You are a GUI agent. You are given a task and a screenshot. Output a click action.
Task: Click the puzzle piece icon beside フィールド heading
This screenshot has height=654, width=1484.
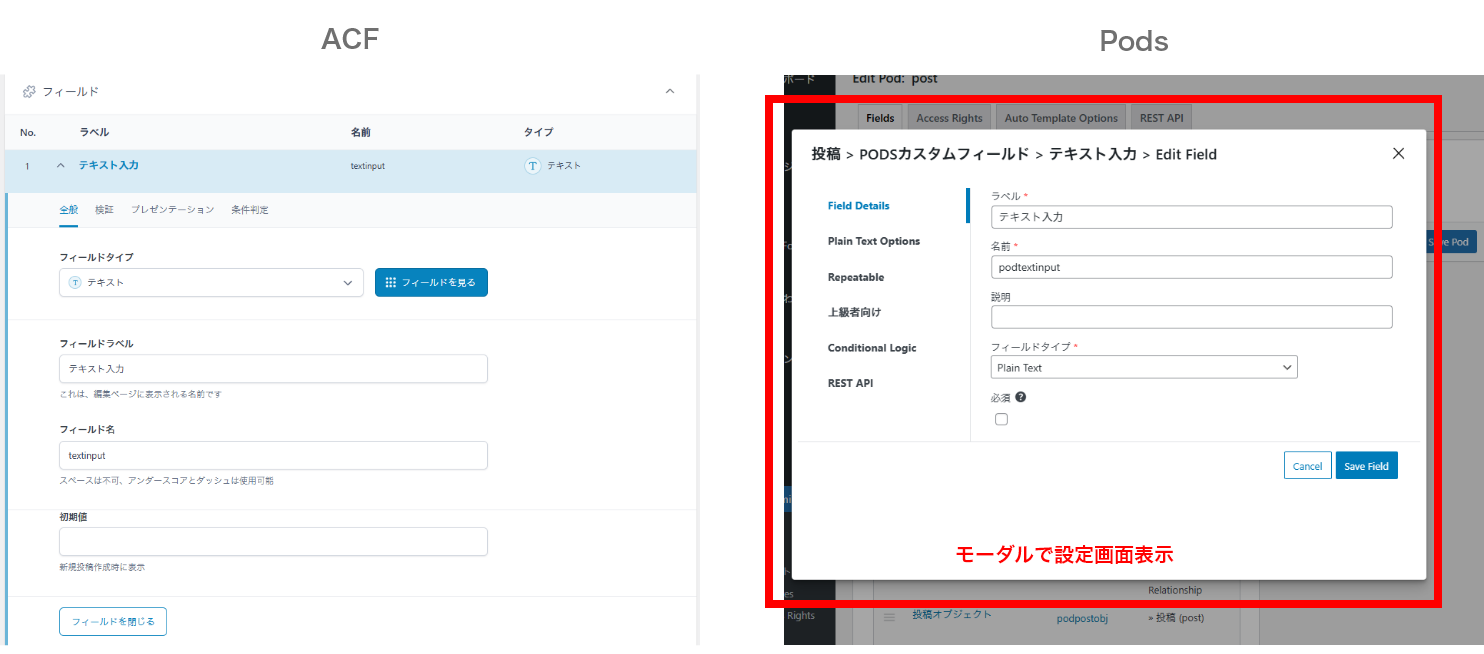30,91
